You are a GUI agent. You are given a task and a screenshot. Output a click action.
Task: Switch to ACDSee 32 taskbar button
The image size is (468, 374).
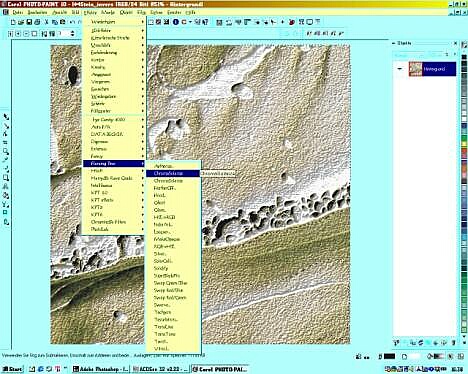[x=160, y=369]
